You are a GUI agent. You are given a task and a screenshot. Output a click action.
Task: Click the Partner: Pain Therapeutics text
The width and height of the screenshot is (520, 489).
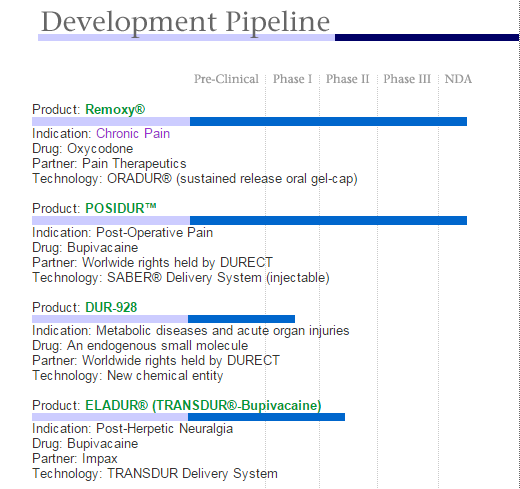click(109, 164)
